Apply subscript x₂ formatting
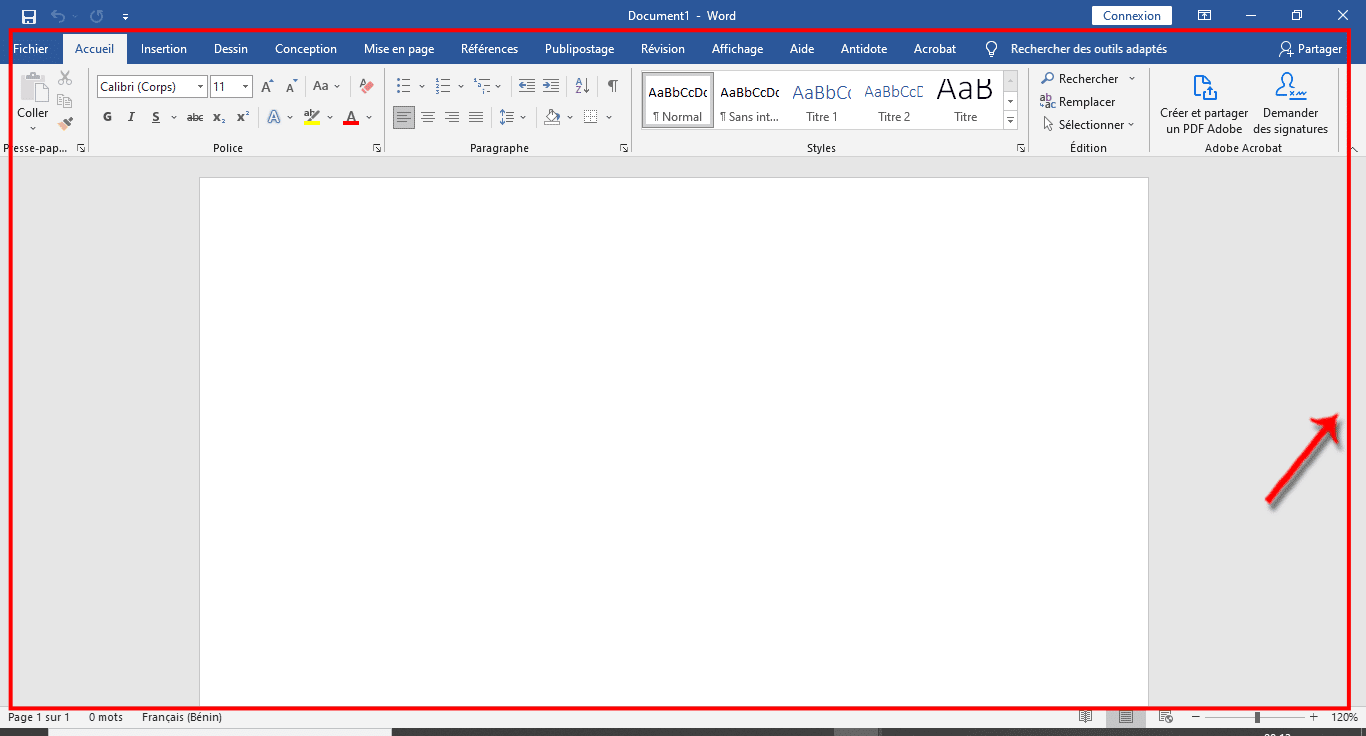This screenshot has width=1366, height=736. tap(219, 117)
